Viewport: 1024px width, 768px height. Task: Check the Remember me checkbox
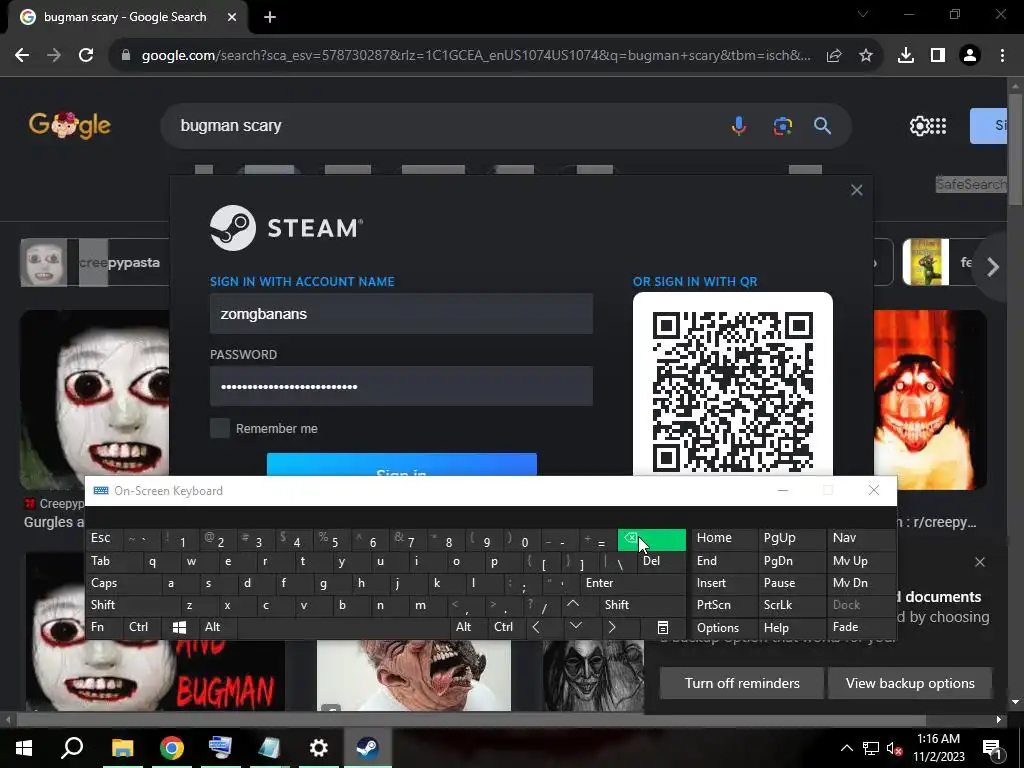coord(220,428)
